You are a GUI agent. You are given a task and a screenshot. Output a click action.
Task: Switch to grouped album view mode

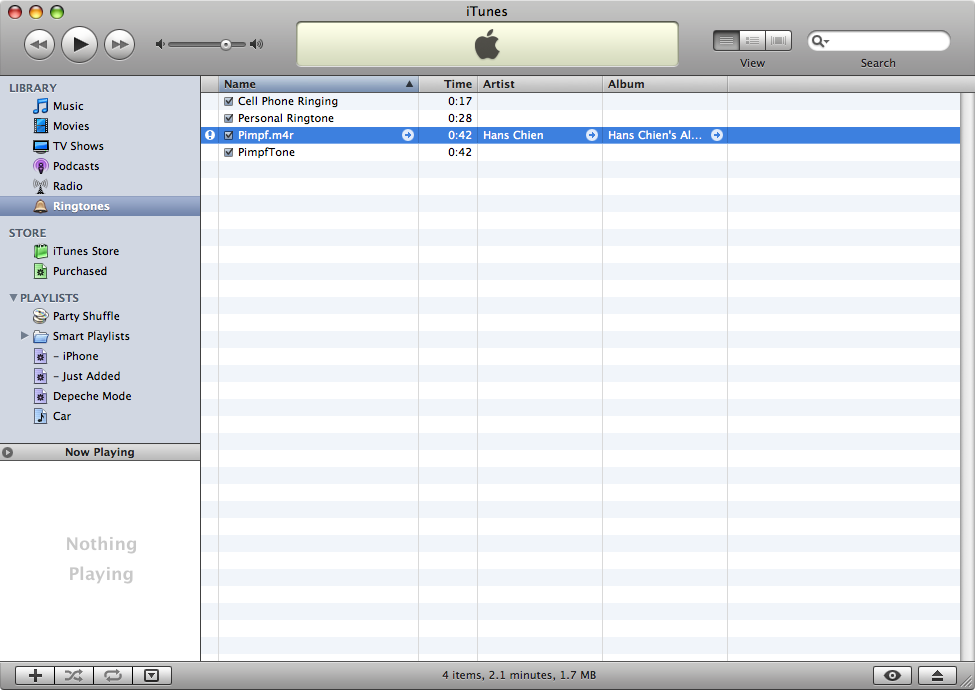(x=752, y=41)
